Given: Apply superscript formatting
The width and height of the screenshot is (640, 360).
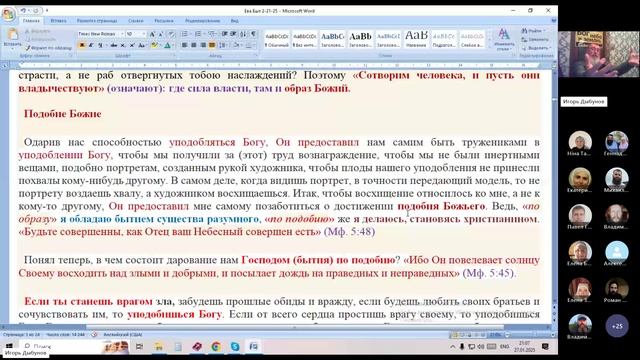Looking at the screenshot, I should point(132,45).
